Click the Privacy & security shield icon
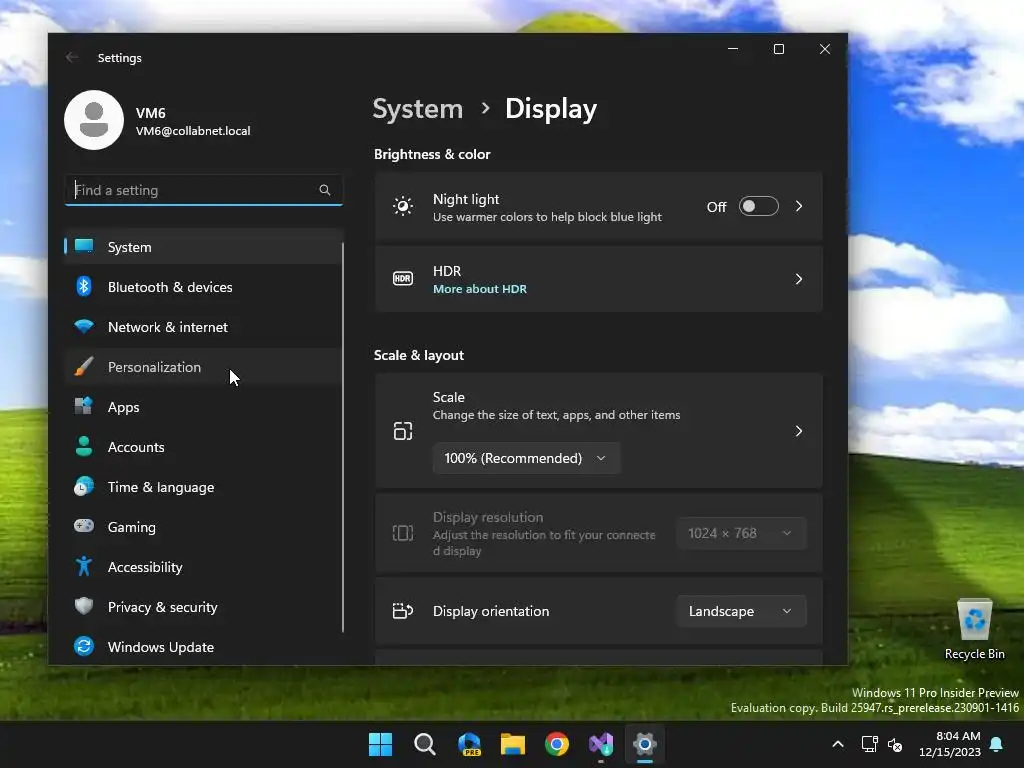The image size is (1024, 768). click(x=84, y=606)
